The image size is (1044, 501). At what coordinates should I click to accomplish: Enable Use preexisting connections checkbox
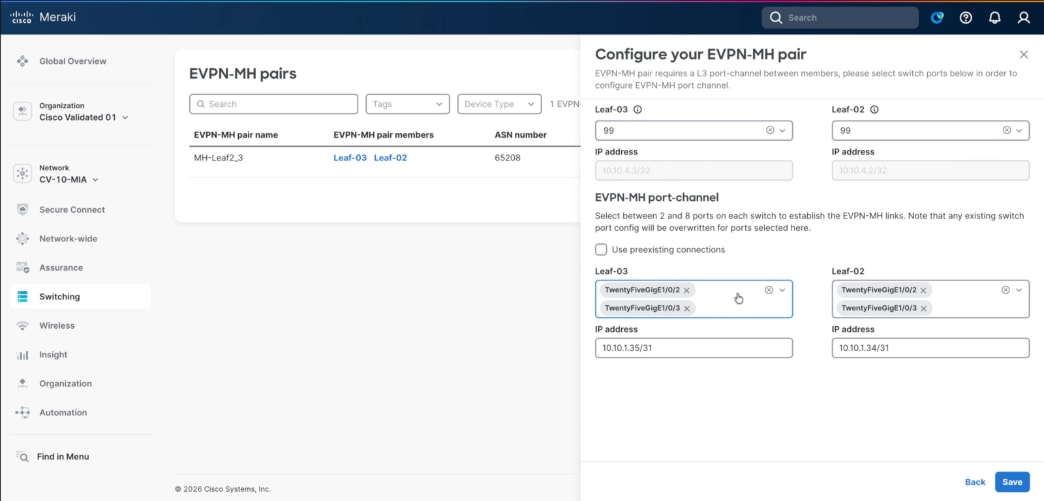click(601, 250)
